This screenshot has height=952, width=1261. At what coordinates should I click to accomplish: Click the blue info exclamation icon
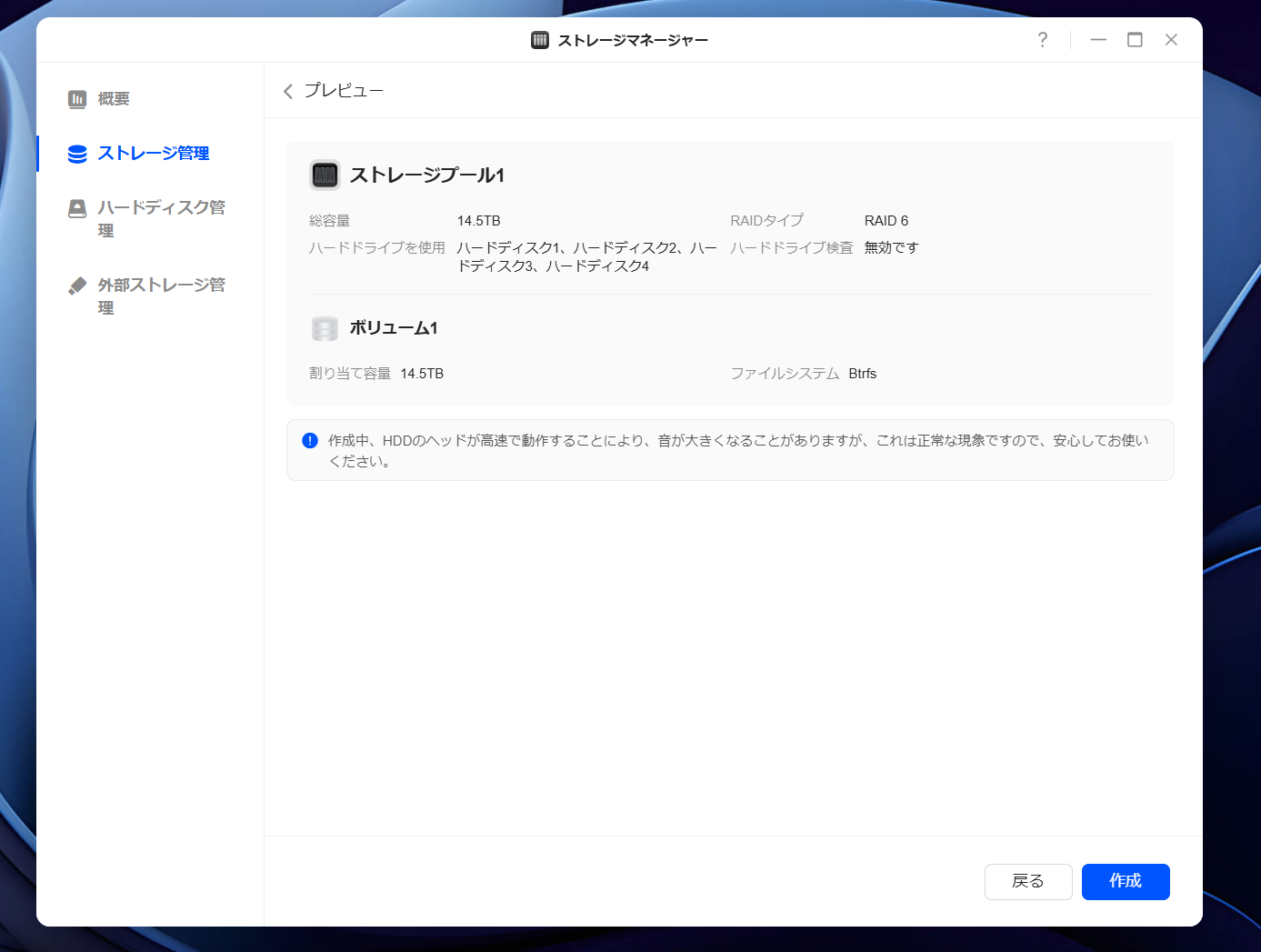pyautogui.click(x=310, y=441)
